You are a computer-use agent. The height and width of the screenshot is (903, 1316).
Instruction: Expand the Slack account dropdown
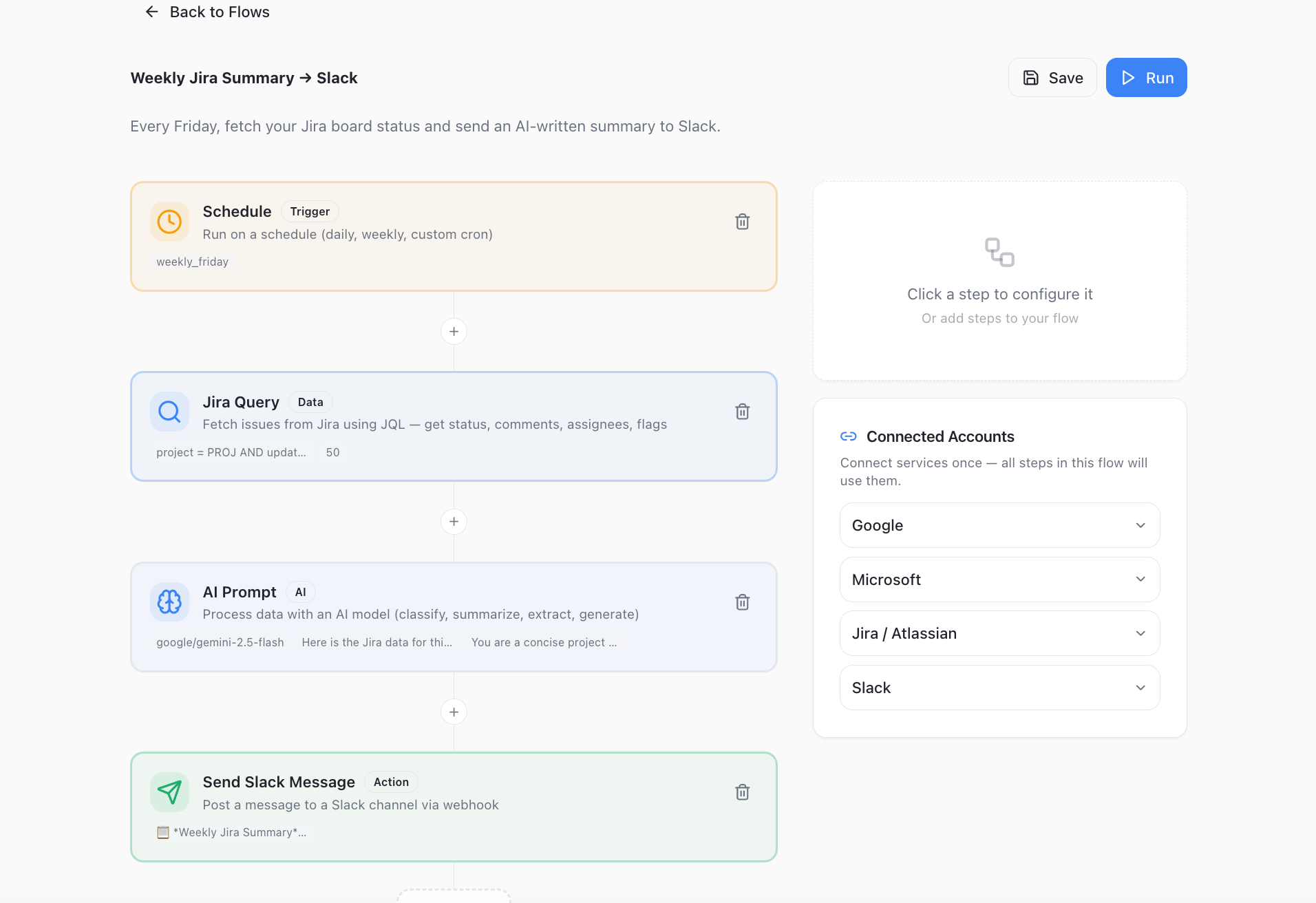point(999,688)
